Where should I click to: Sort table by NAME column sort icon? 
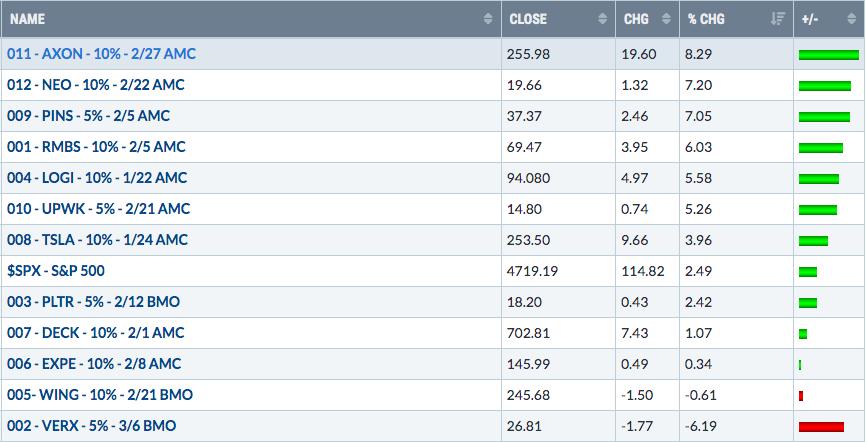pyautogui.click(x=488, y=19)
